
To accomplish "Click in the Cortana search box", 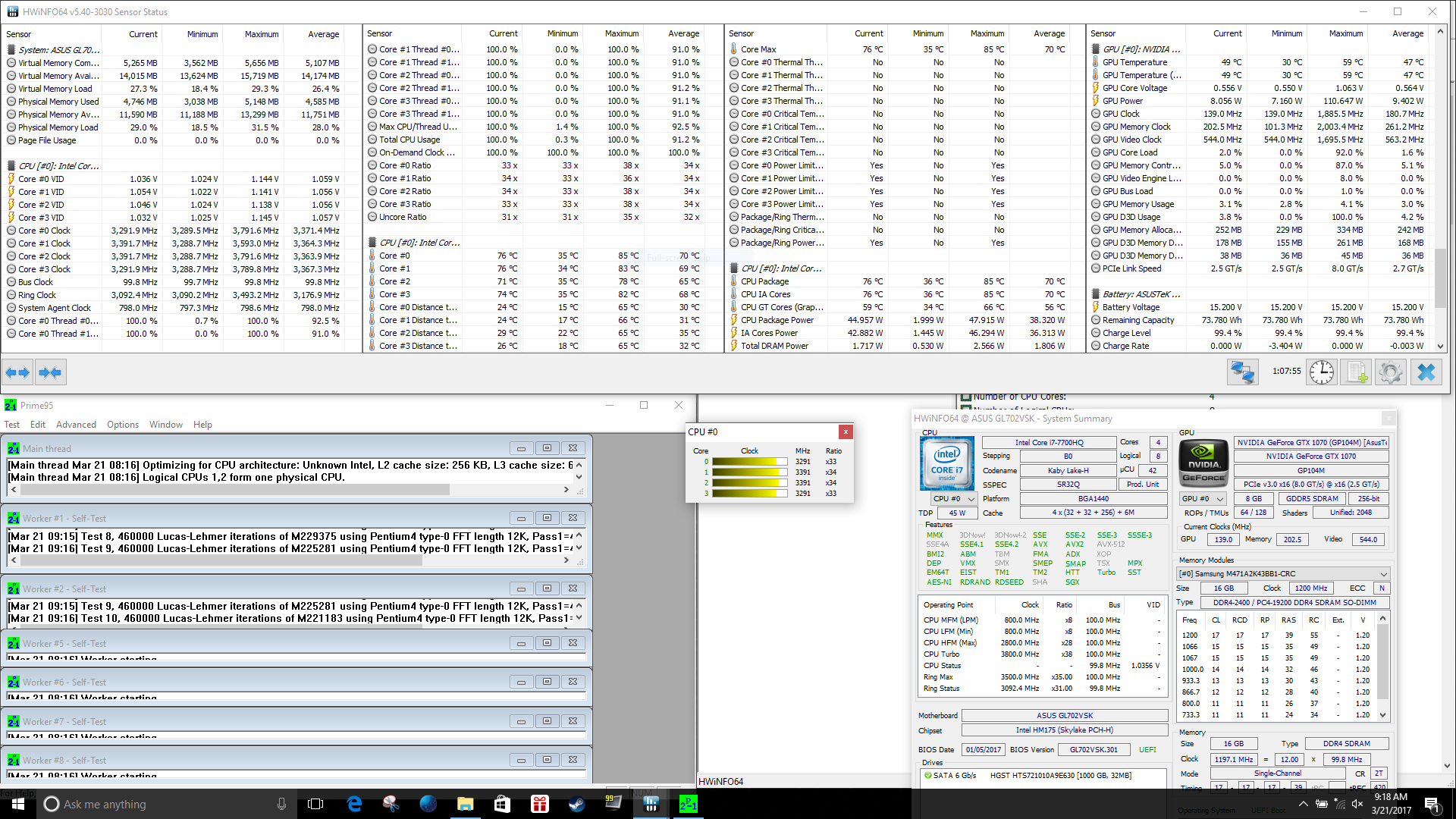I will click(152, 804).
